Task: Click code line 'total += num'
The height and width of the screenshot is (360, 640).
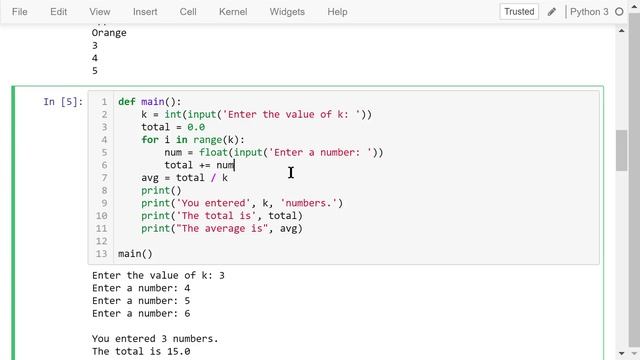Action: (200, 165)
